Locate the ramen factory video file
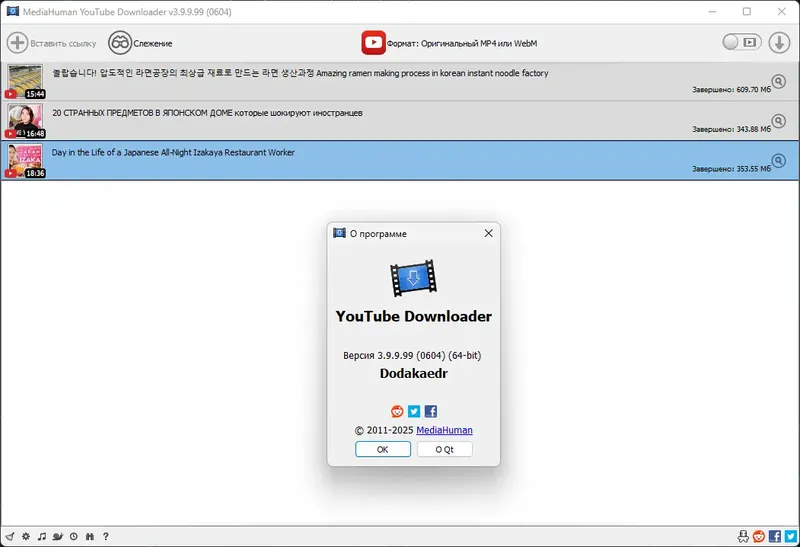The width and height of the screenshot is (800, 547). point(779,81)
